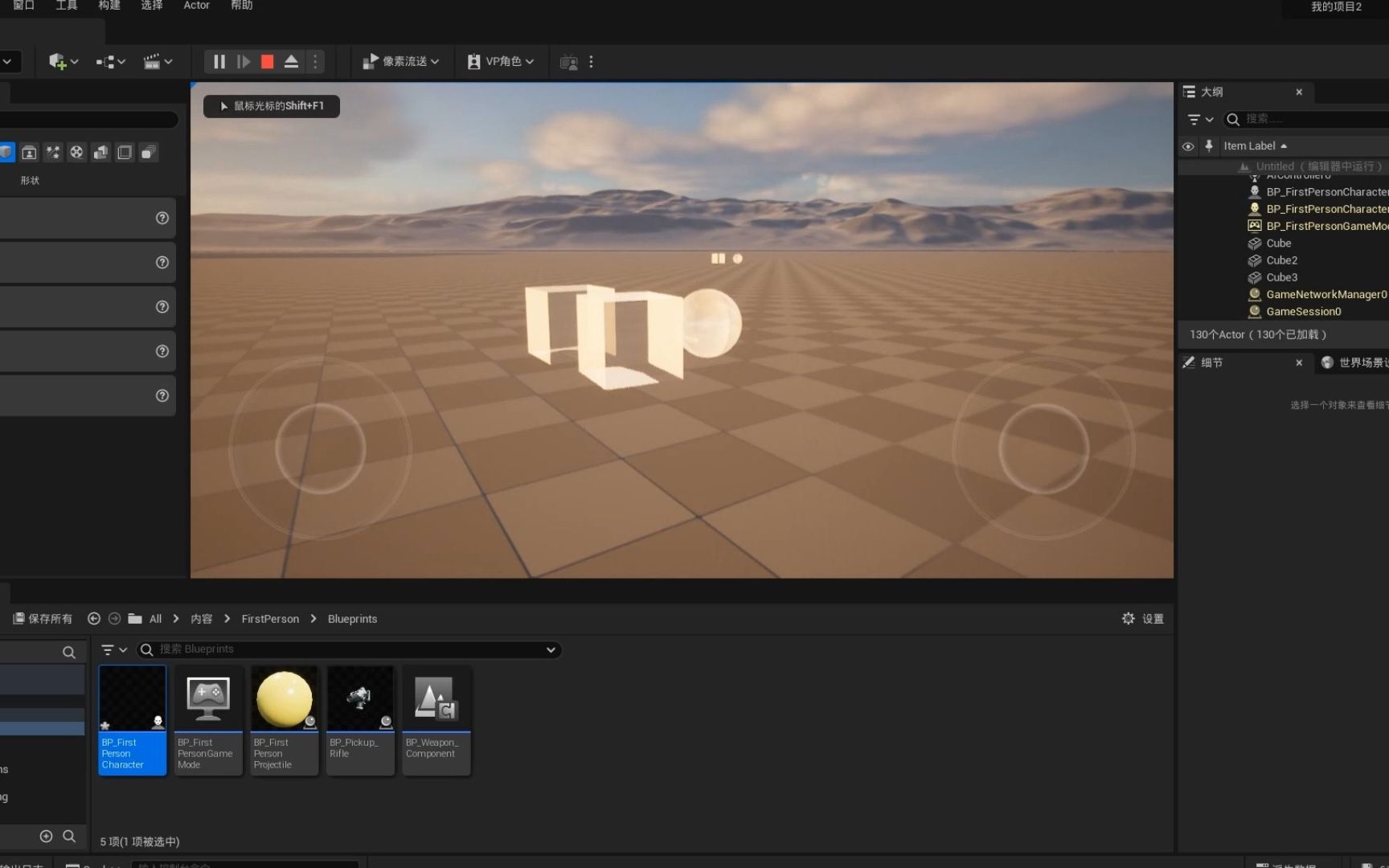Screen dimensions: 1389x868
Task: Click the folder tree search icon
Action: (x=69, y=653)
